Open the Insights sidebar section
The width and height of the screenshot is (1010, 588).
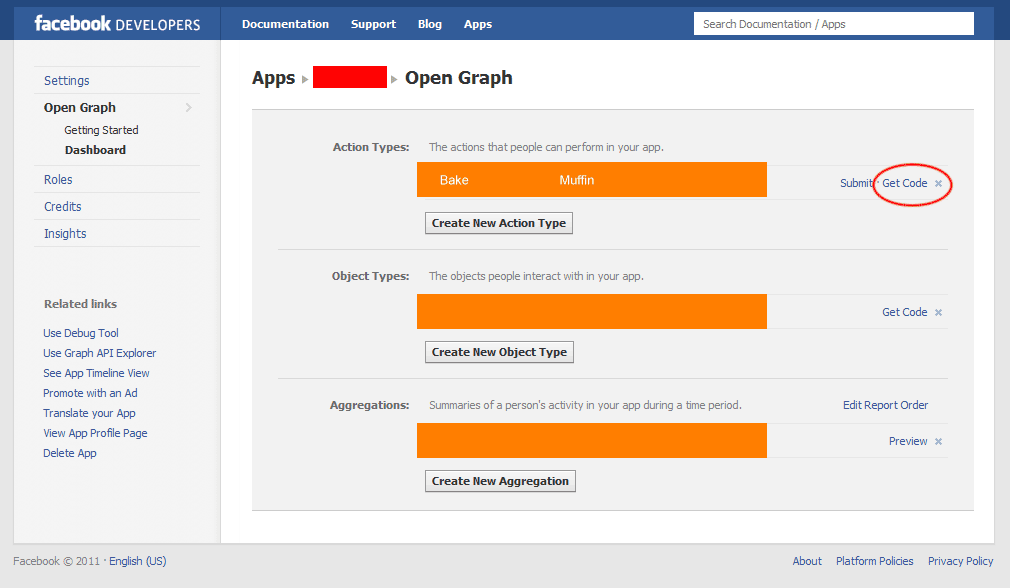[65, 234]
